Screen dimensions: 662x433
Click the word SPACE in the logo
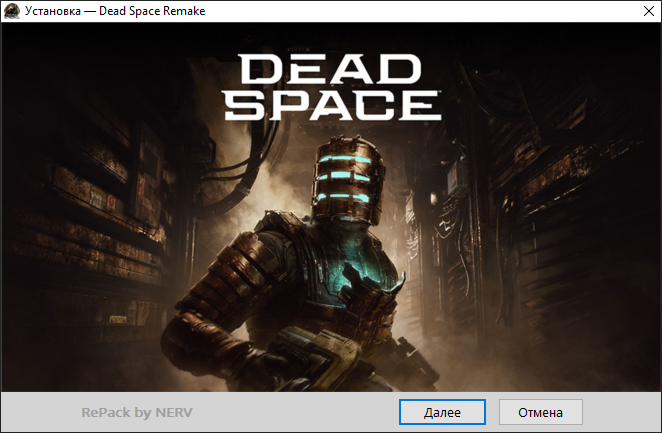331,105
